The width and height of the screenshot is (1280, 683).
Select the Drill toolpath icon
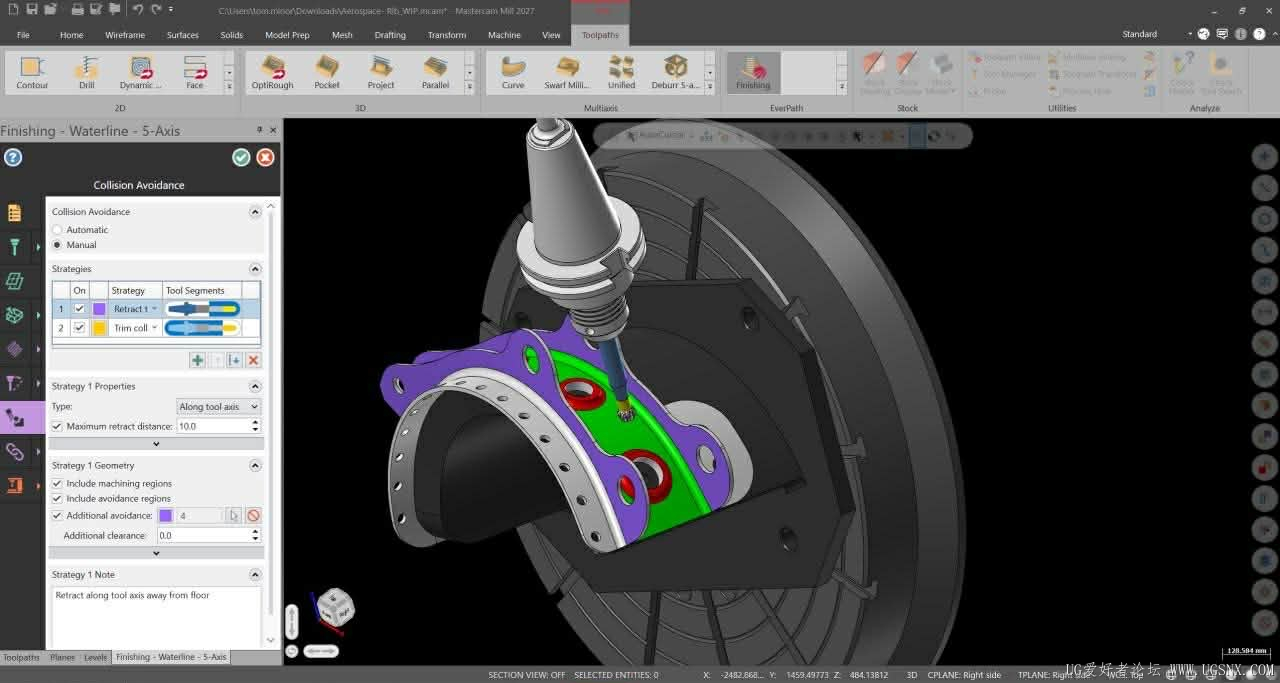87,72
